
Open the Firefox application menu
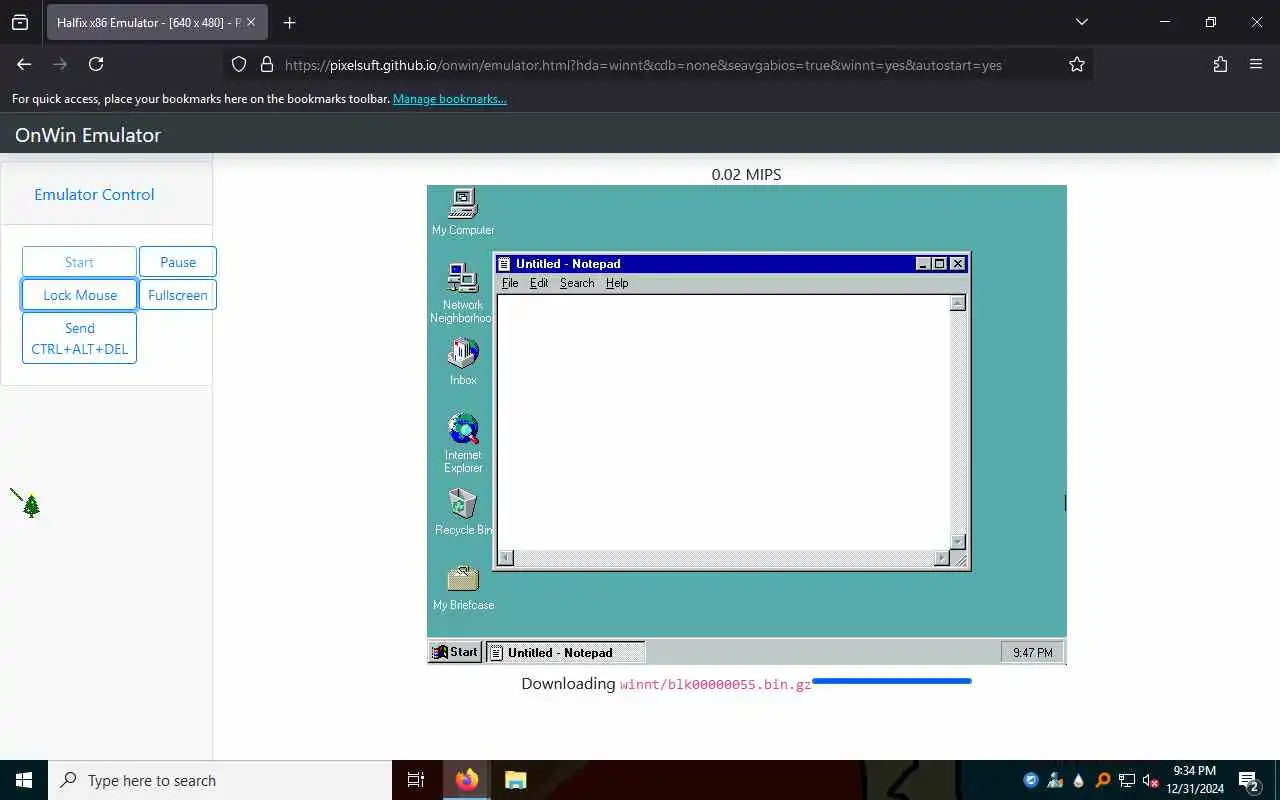(x=1256, y=64)
